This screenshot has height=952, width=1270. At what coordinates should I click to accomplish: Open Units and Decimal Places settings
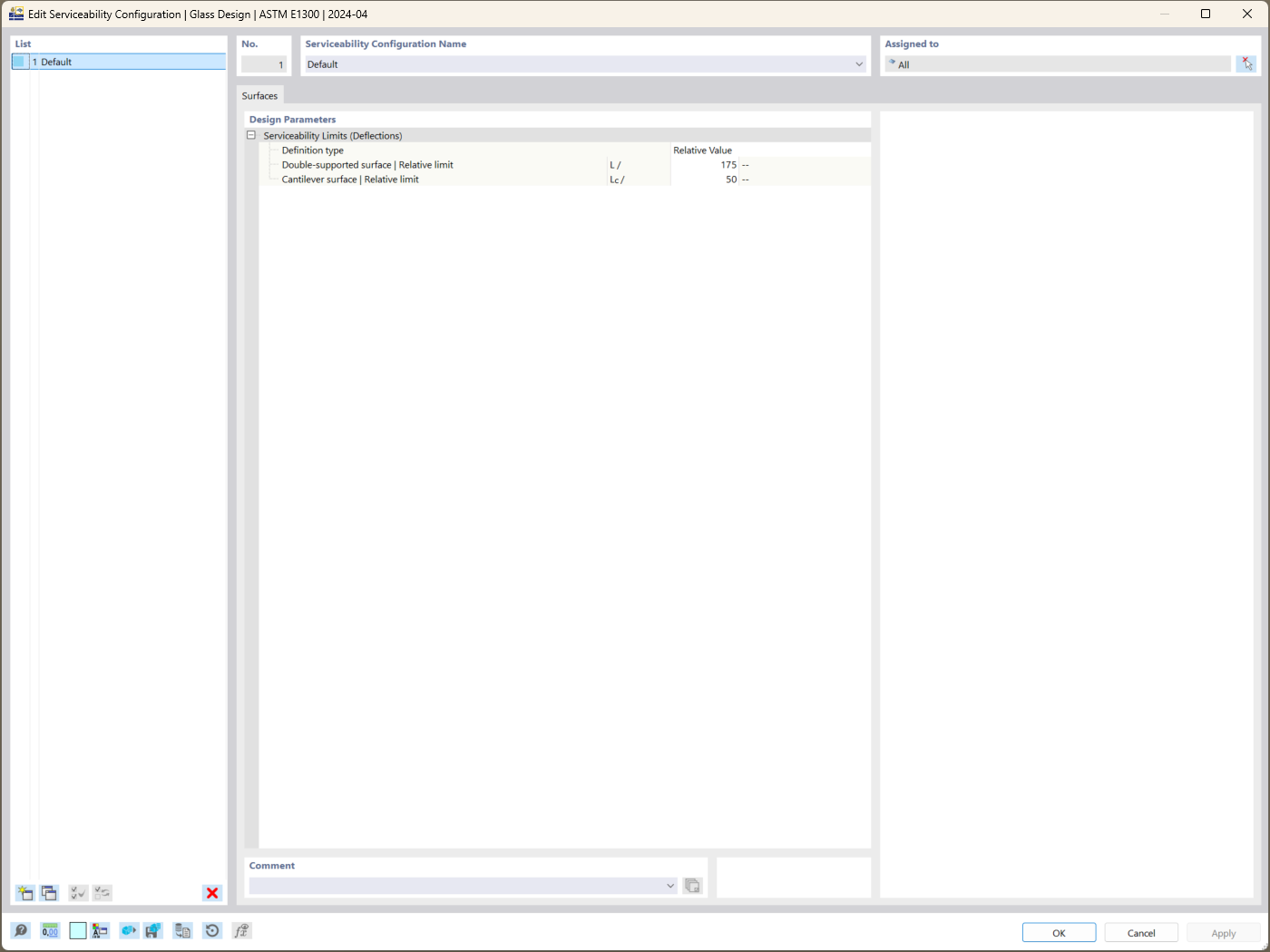[50, 930]
